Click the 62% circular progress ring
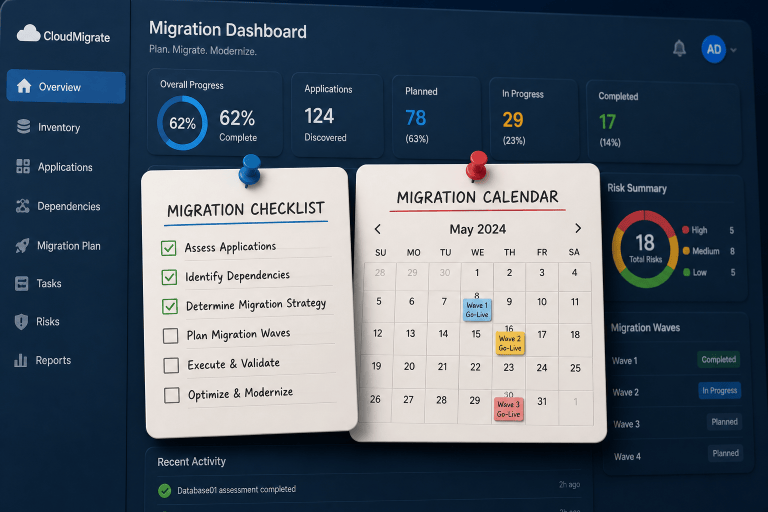768x512 pixels. pos(182,123)
